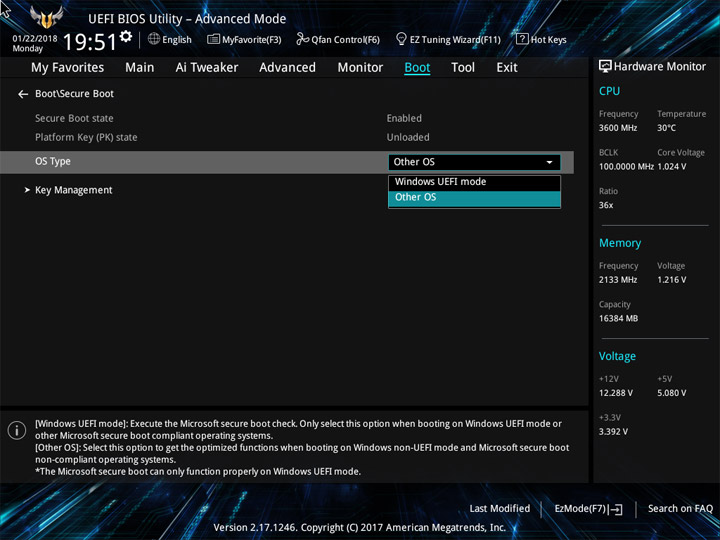Image resolution: width=720 pixels, height=540 pixels.
Task: Click Memory frequency 2133 MHz
Action: [x=618, y=280]
